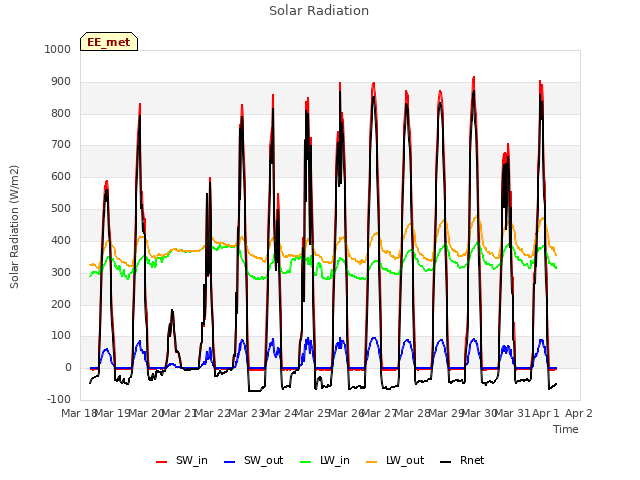The width and height of the screenshot is (640, 480).
Task: Click the Mar 28 x-axis date label
Action: coord(413,413)
